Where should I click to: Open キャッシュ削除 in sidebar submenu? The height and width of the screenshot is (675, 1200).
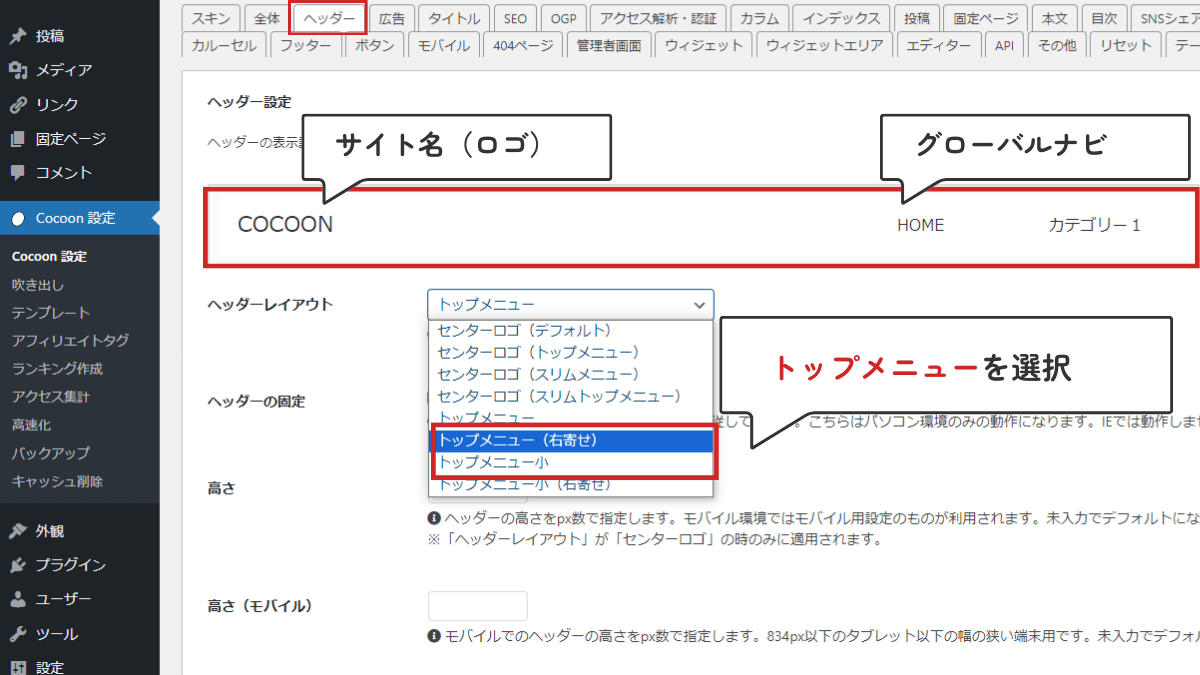point(57,481)
